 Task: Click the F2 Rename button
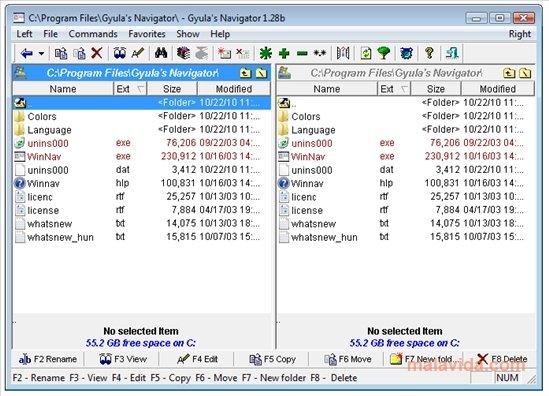pos(48,359)
